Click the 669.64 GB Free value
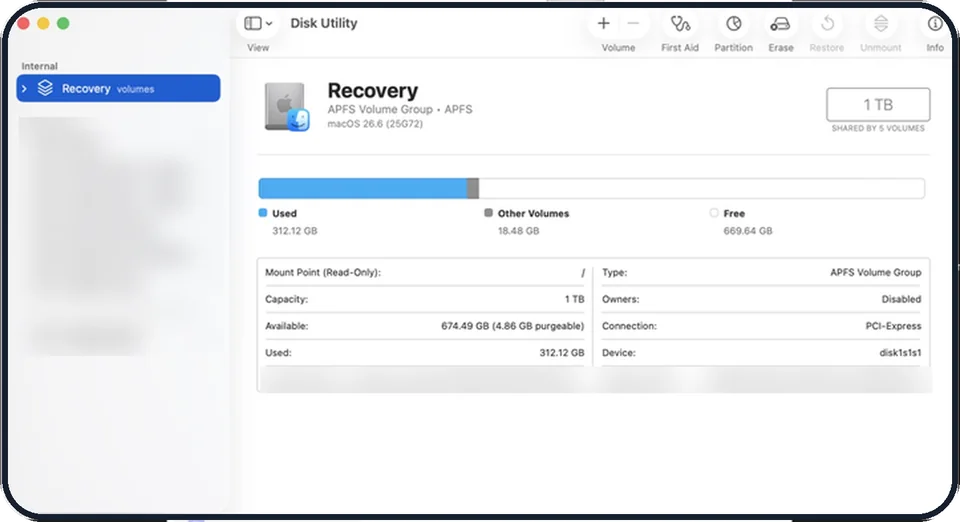Viewport: 960px width, 522px height. pos(748,231)
